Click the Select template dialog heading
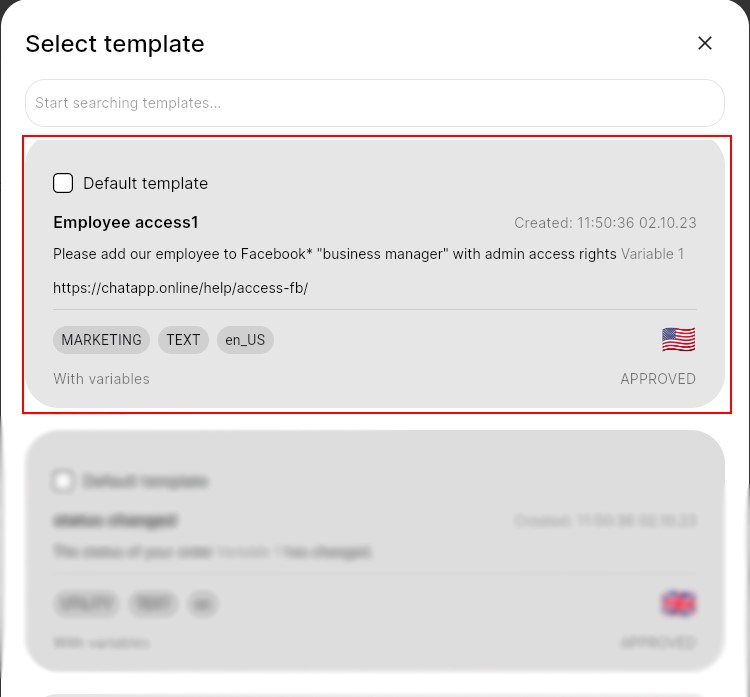This screenshot has width=750, height=697. (x=115, y=44)
